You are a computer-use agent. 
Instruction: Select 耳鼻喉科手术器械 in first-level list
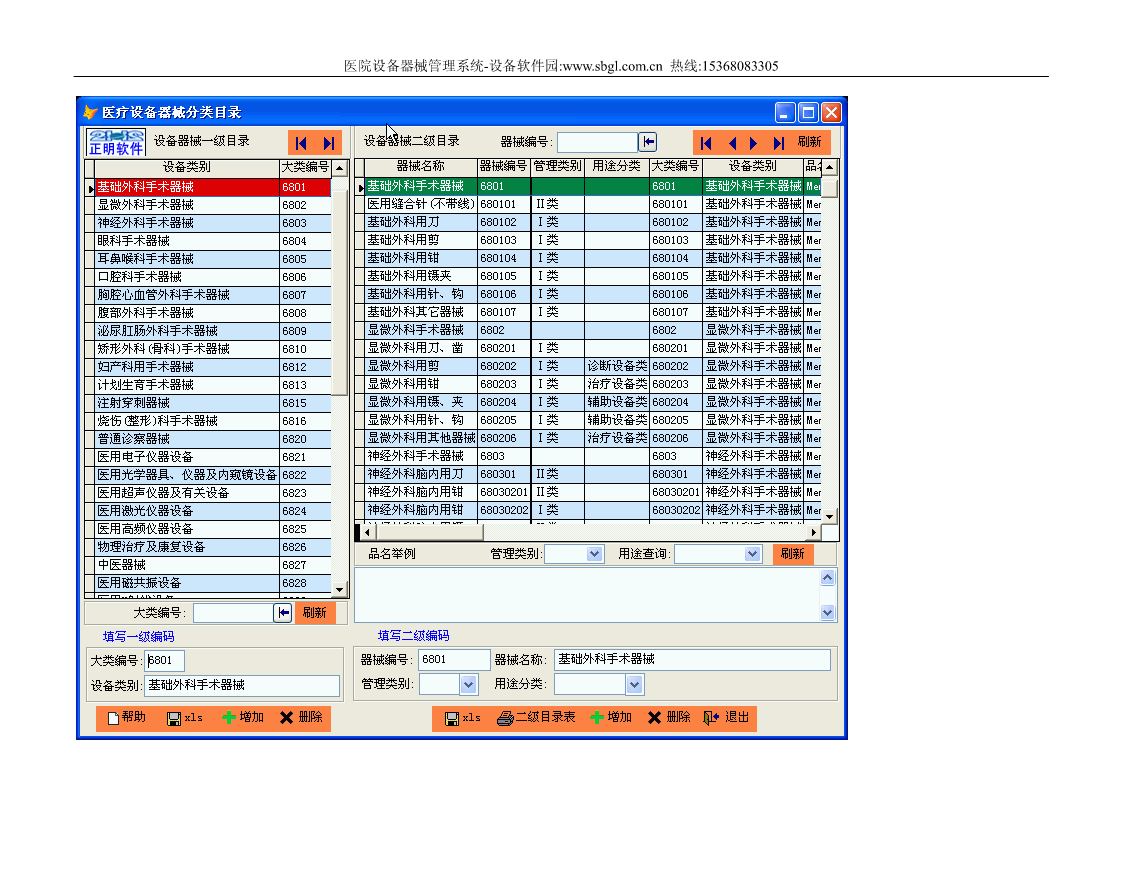[213, 258]
